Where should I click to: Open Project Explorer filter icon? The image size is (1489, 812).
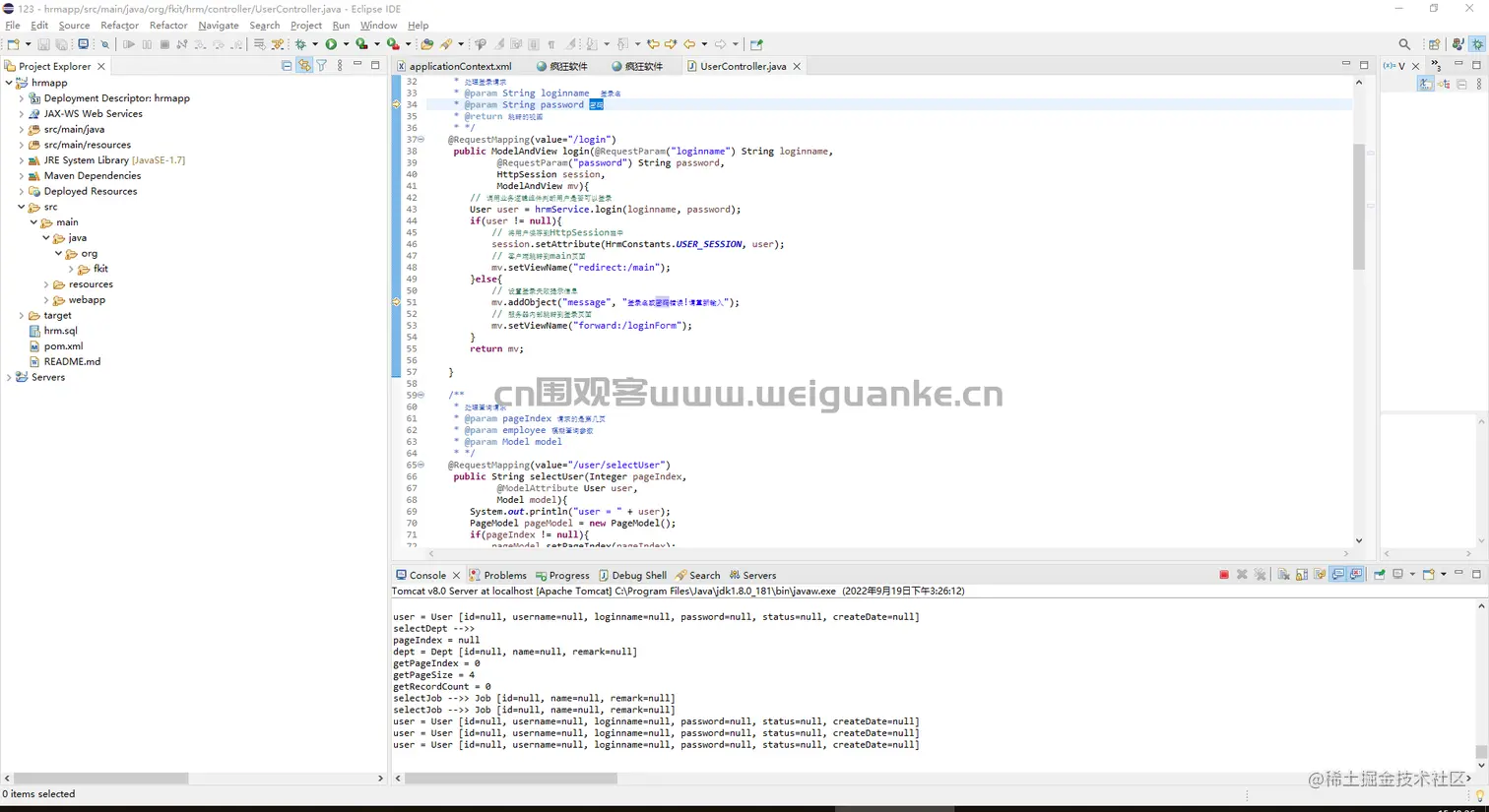click(322, 66)
